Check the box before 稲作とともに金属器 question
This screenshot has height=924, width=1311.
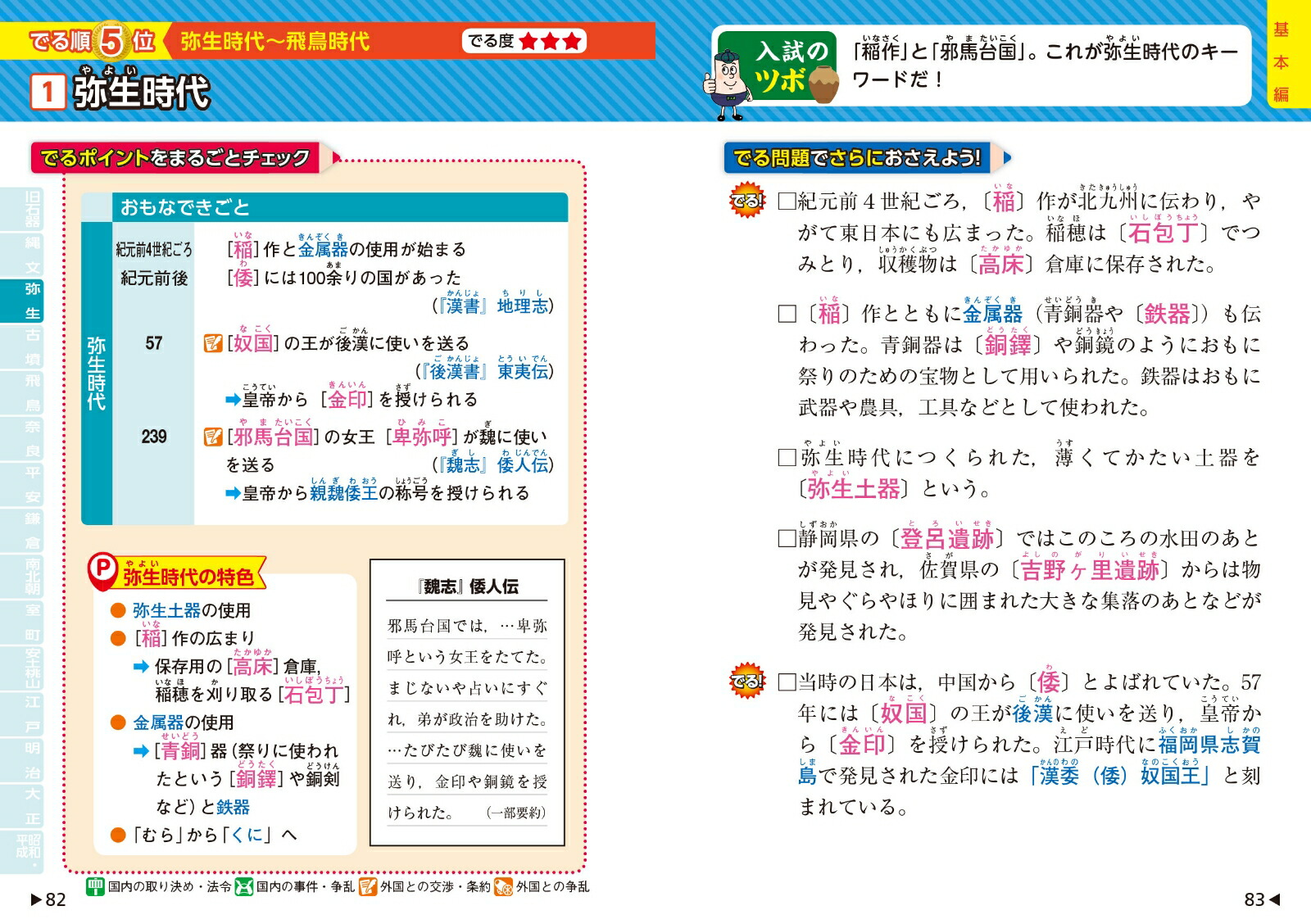click(787, 314)
